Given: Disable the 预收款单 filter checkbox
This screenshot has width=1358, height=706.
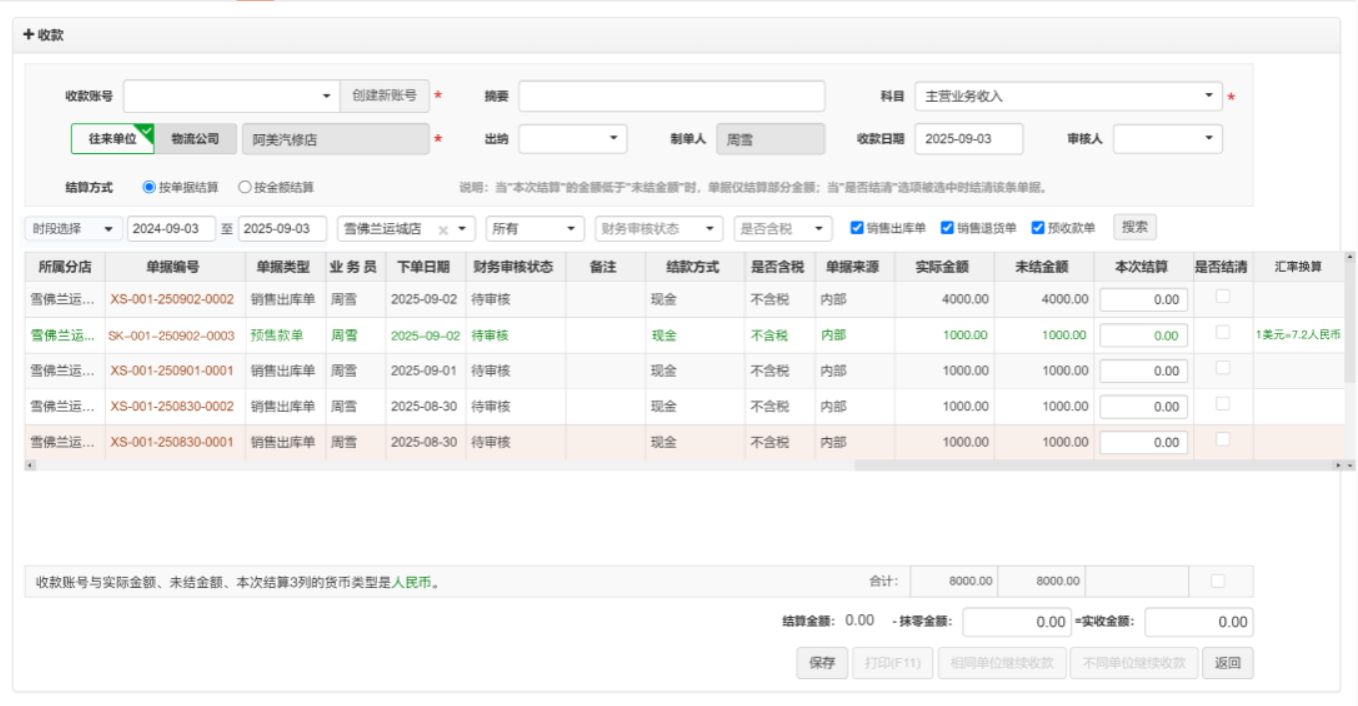Looking at the screenshot, I should coord(1038,228).
